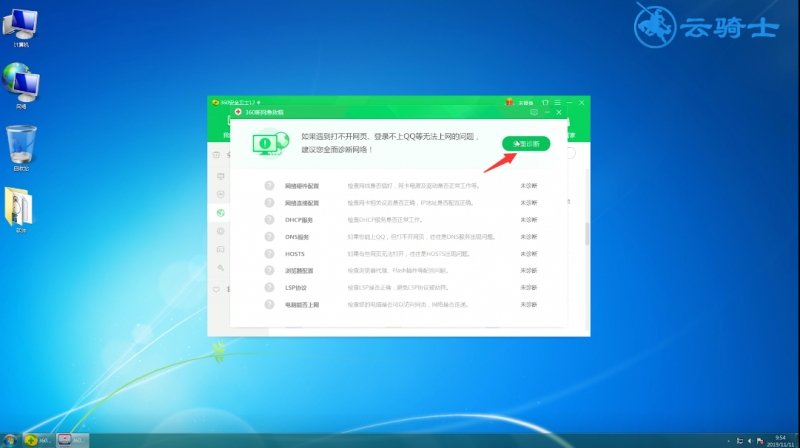Select the shield icon in 360 sidebar

220,194
